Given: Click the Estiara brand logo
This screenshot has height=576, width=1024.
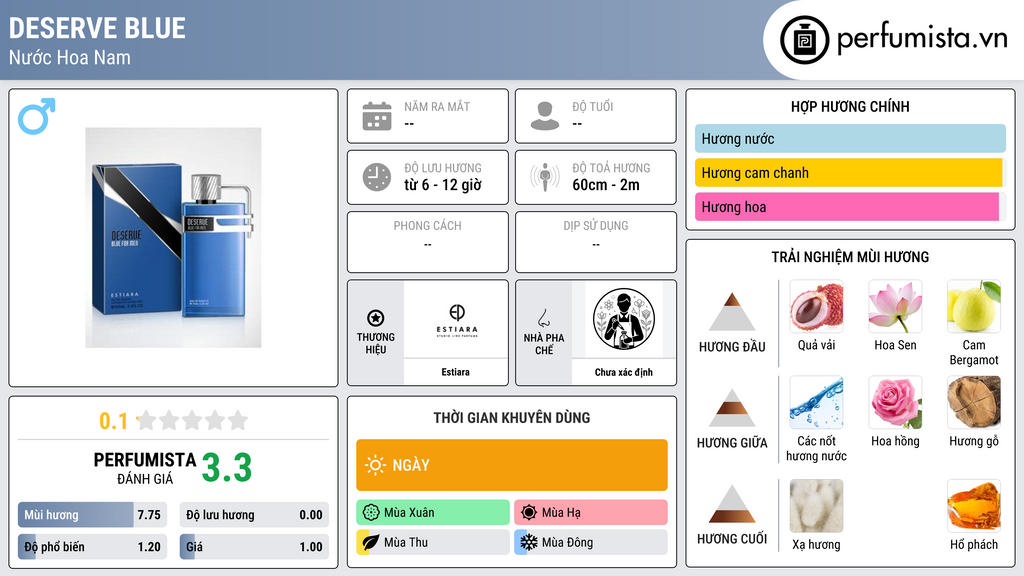Looking at the screenshot, I should (456, 320).
